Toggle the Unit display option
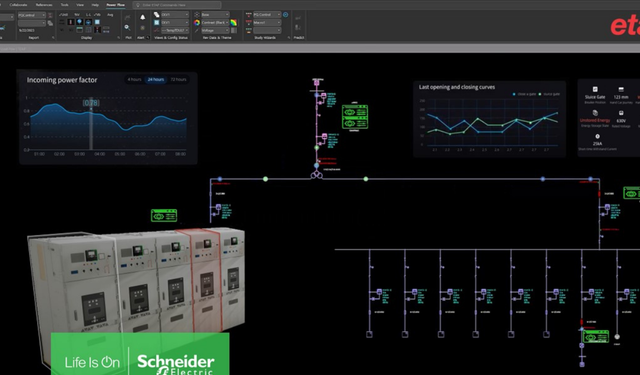 63,15
